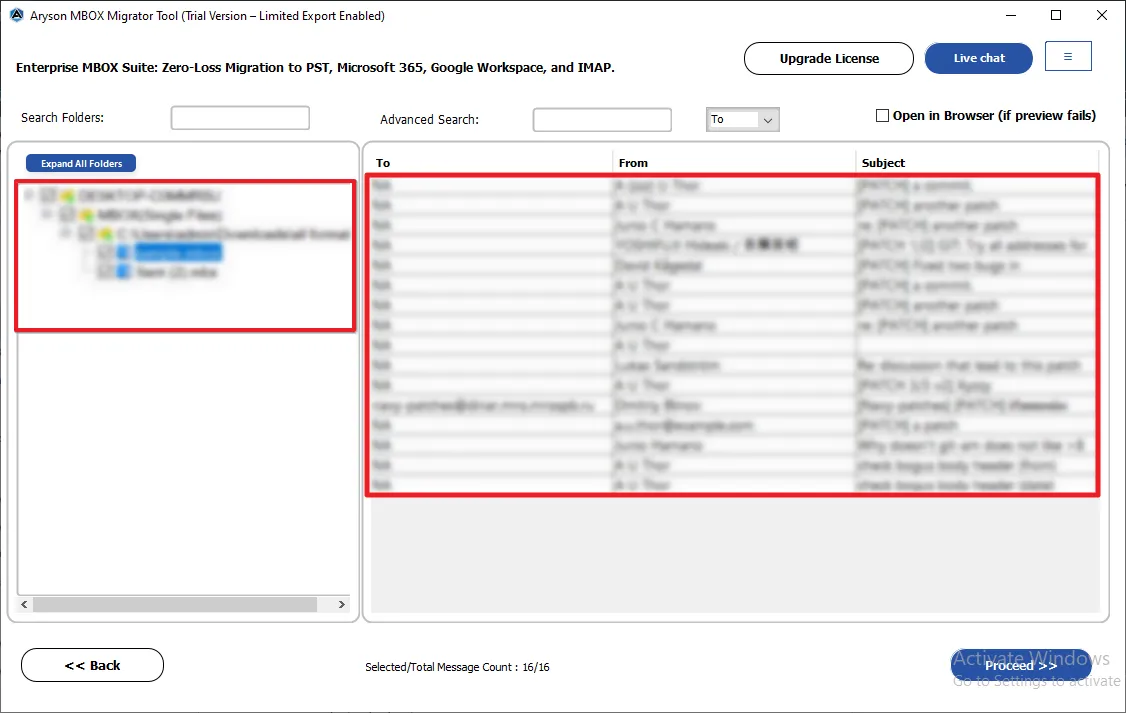The image size is (1126, 713).
Task: Open the hamburger menu button
Action: (1068, 57)
